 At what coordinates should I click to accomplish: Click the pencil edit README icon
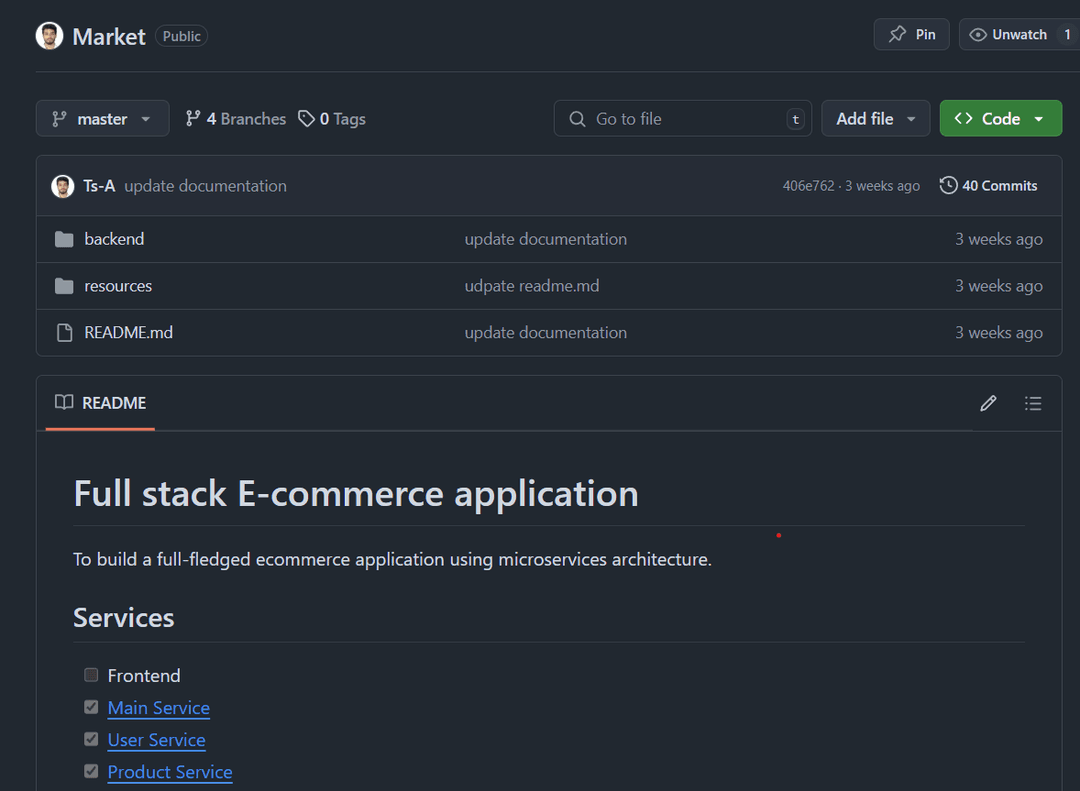[x=988, y=403]
